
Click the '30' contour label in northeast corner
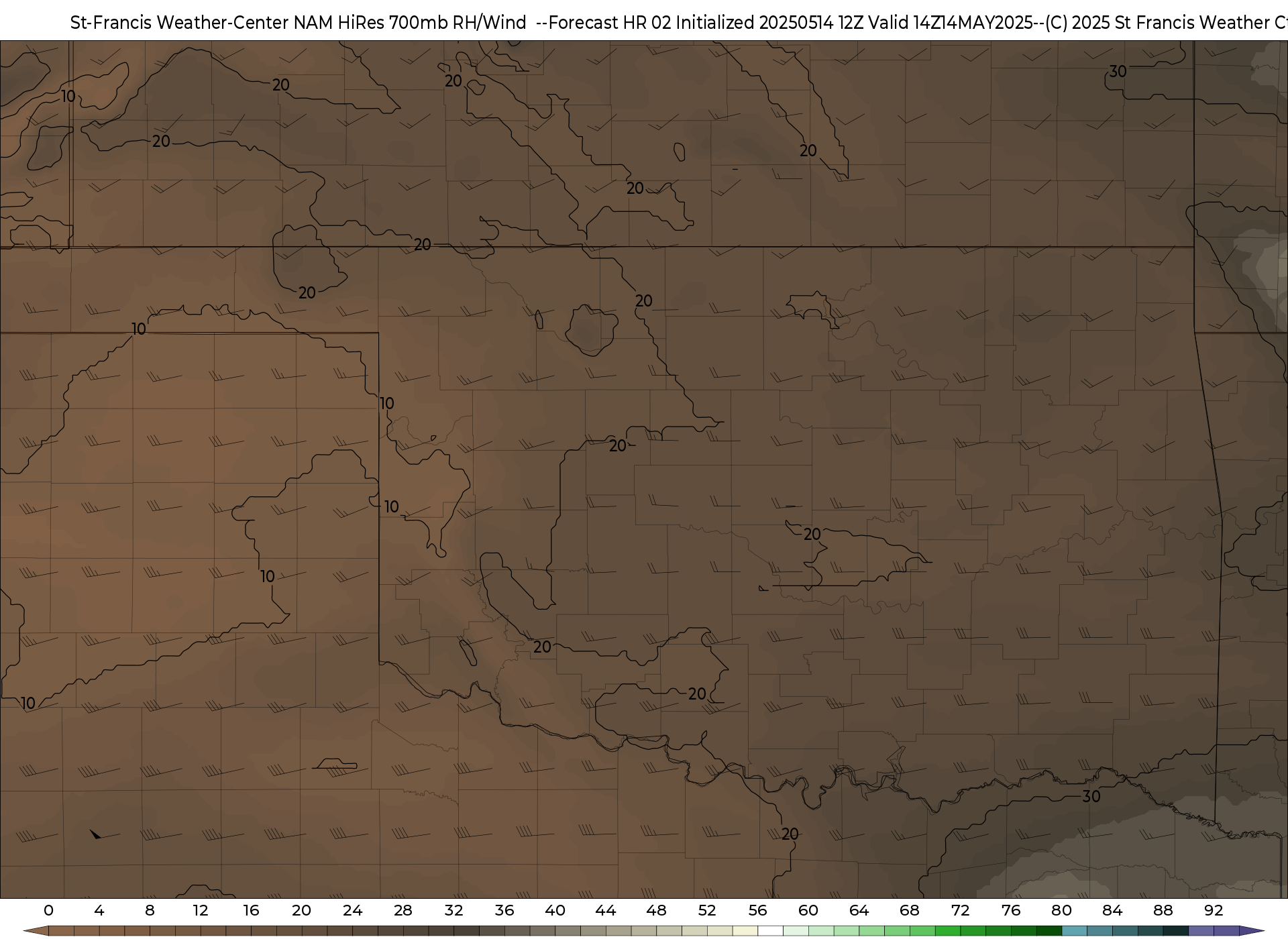click(1118, 71)
